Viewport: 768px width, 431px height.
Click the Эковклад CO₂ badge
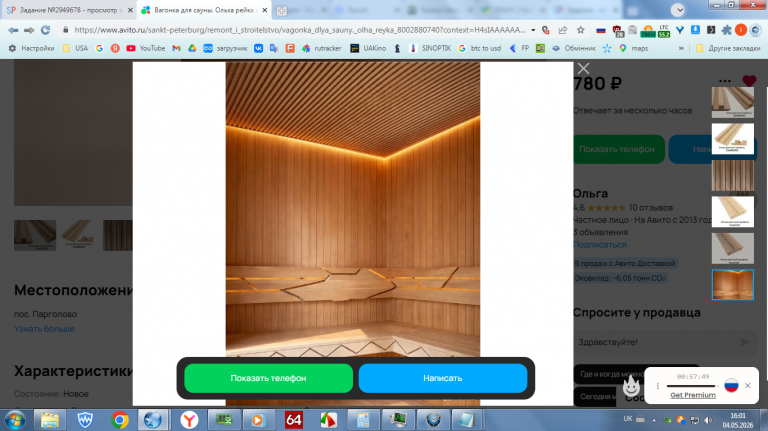(x=620, y=278)
